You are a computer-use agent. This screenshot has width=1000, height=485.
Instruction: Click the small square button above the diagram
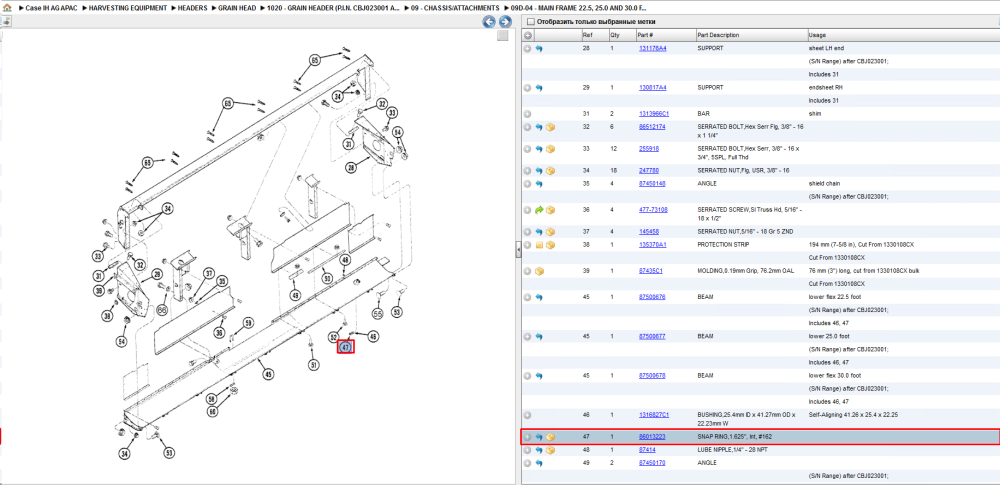[502, 36]
